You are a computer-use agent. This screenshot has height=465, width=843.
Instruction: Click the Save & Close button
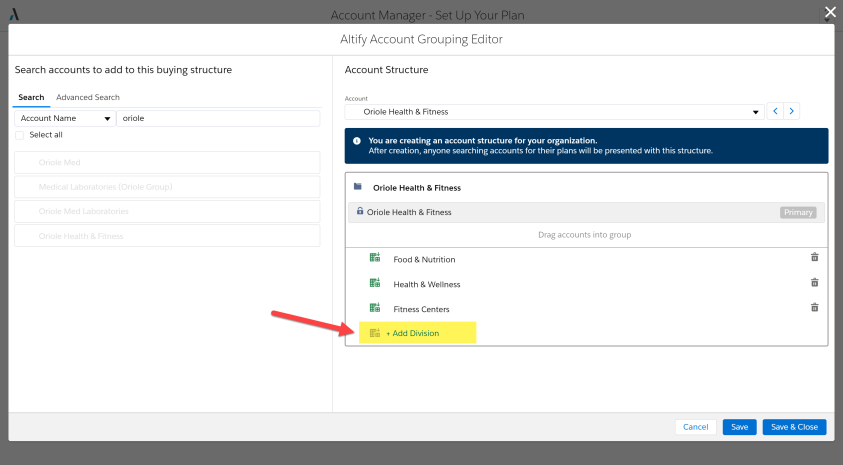click(794, 427)
